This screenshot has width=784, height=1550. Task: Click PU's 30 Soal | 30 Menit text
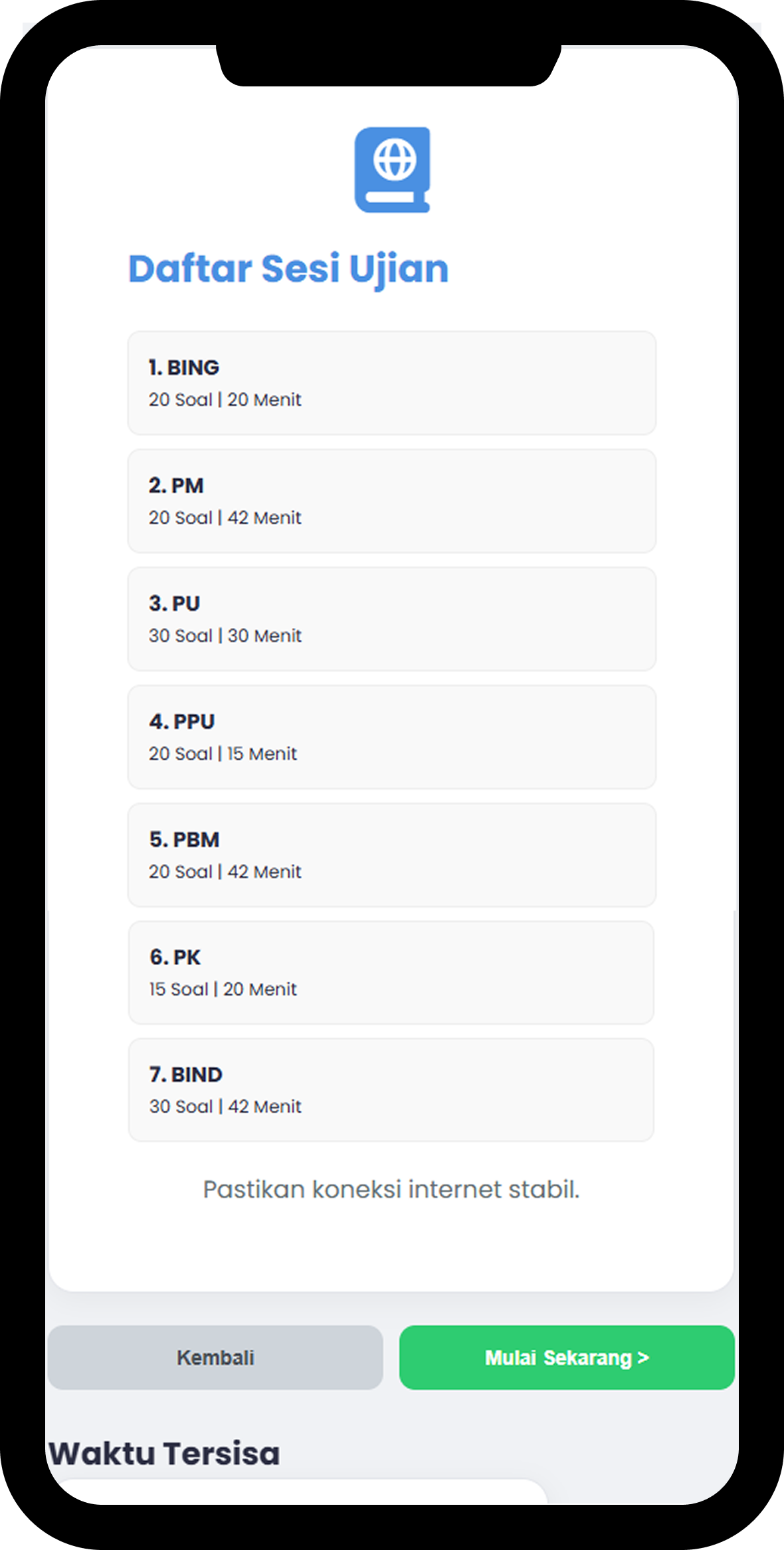(225, 636)
